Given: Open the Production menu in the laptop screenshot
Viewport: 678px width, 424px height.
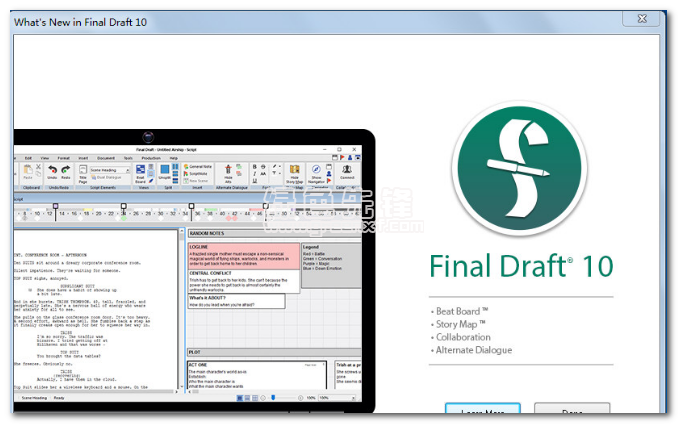Looking at the screenshot, I should pos(151,158).
